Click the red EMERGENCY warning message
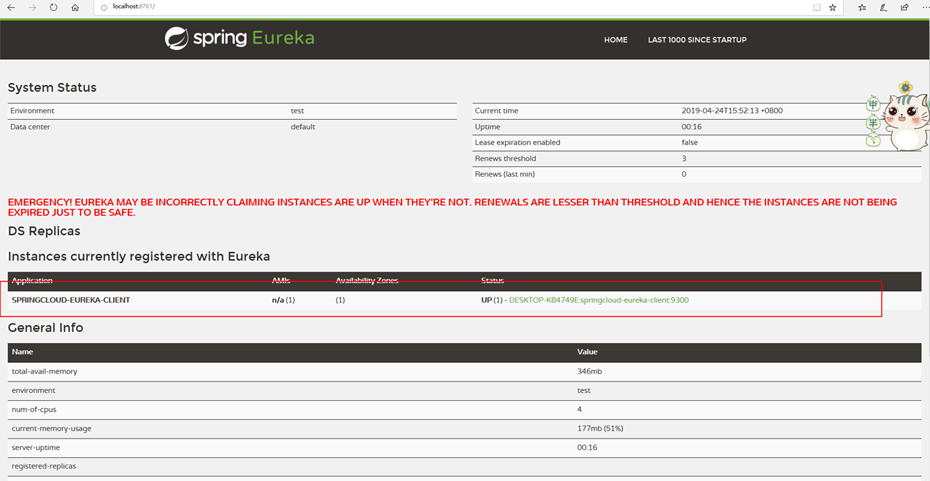The width and height of the screenshot is (930, 481). tap(453, 208)
